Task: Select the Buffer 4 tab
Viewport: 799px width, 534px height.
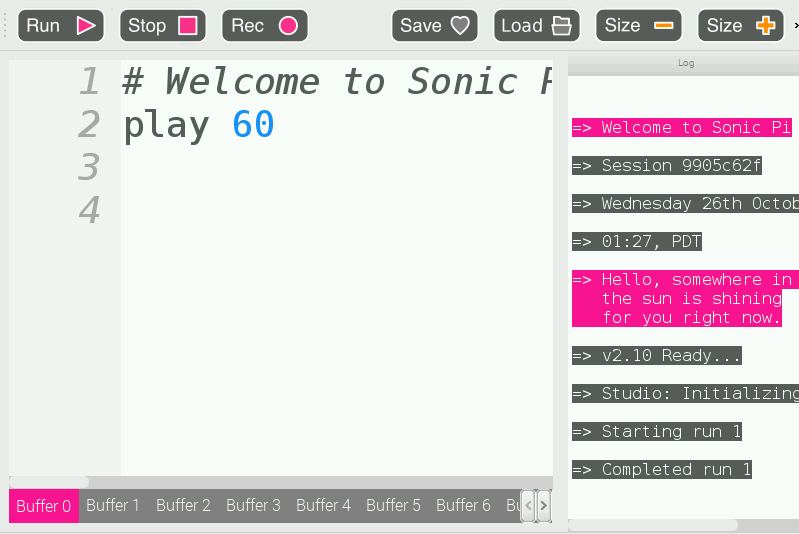Action: (323, 506)
